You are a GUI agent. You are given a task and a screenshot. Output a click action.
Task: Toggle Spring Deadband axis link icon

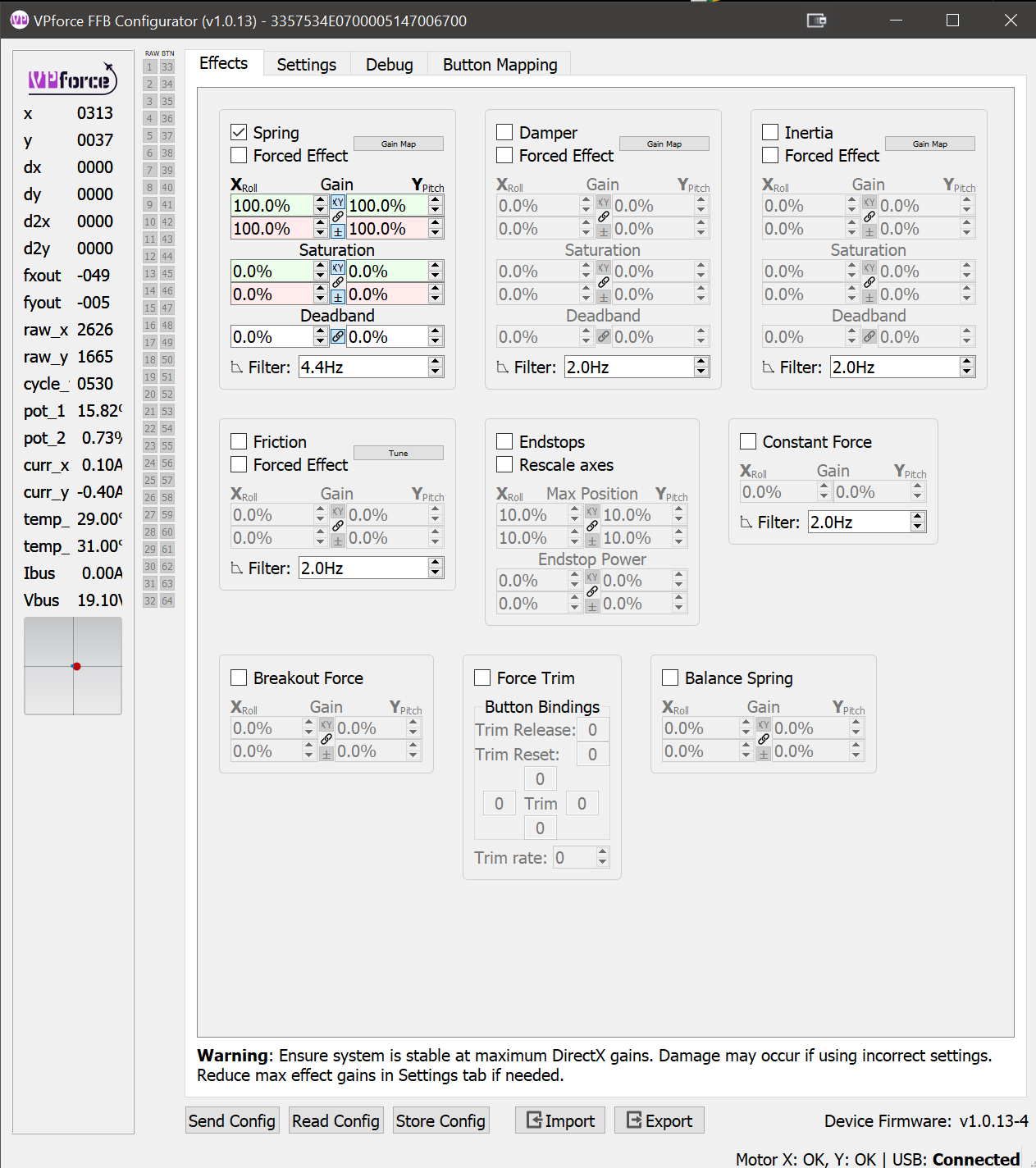[x=338, y=336]
